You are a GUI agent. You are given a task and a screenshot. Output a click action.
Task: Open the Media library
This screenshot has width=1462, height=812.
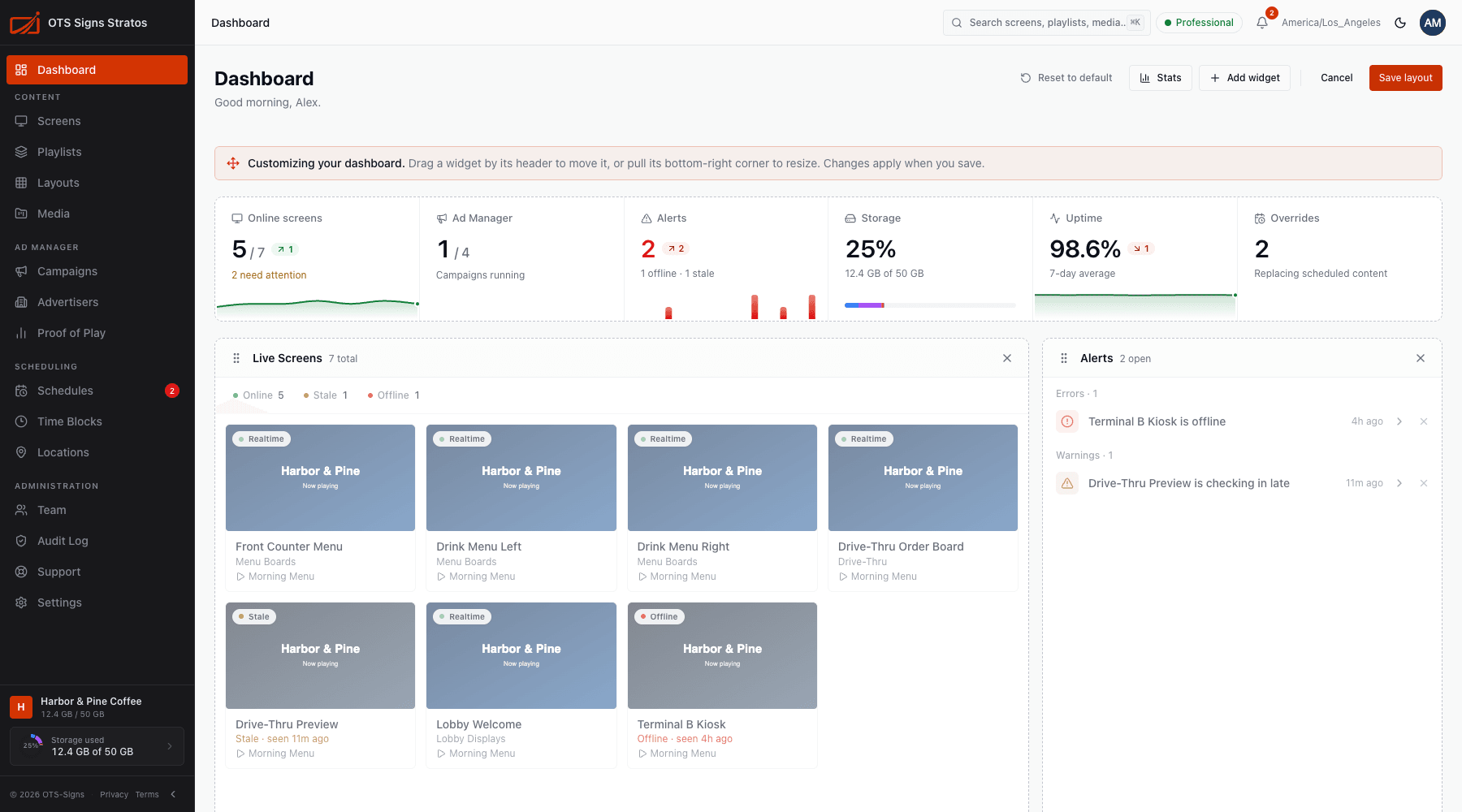[x=97, y=214]
